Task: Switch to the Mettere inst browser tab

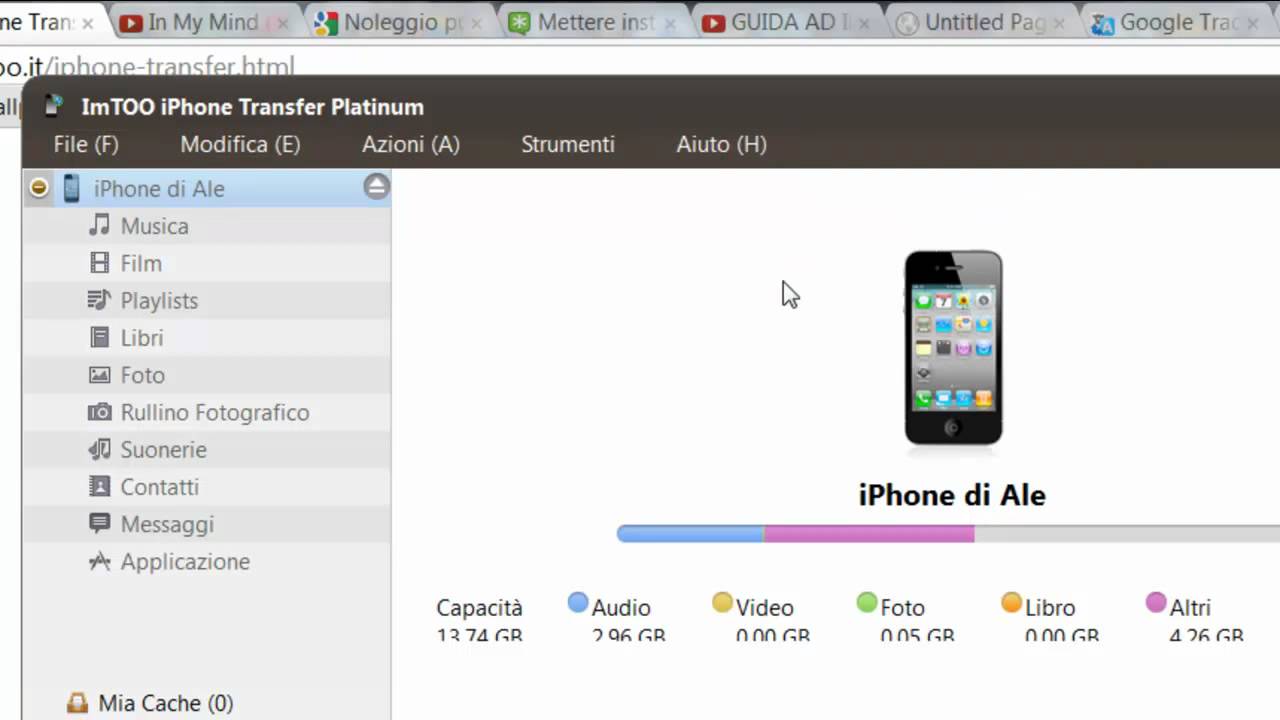Action: [590, 22]
